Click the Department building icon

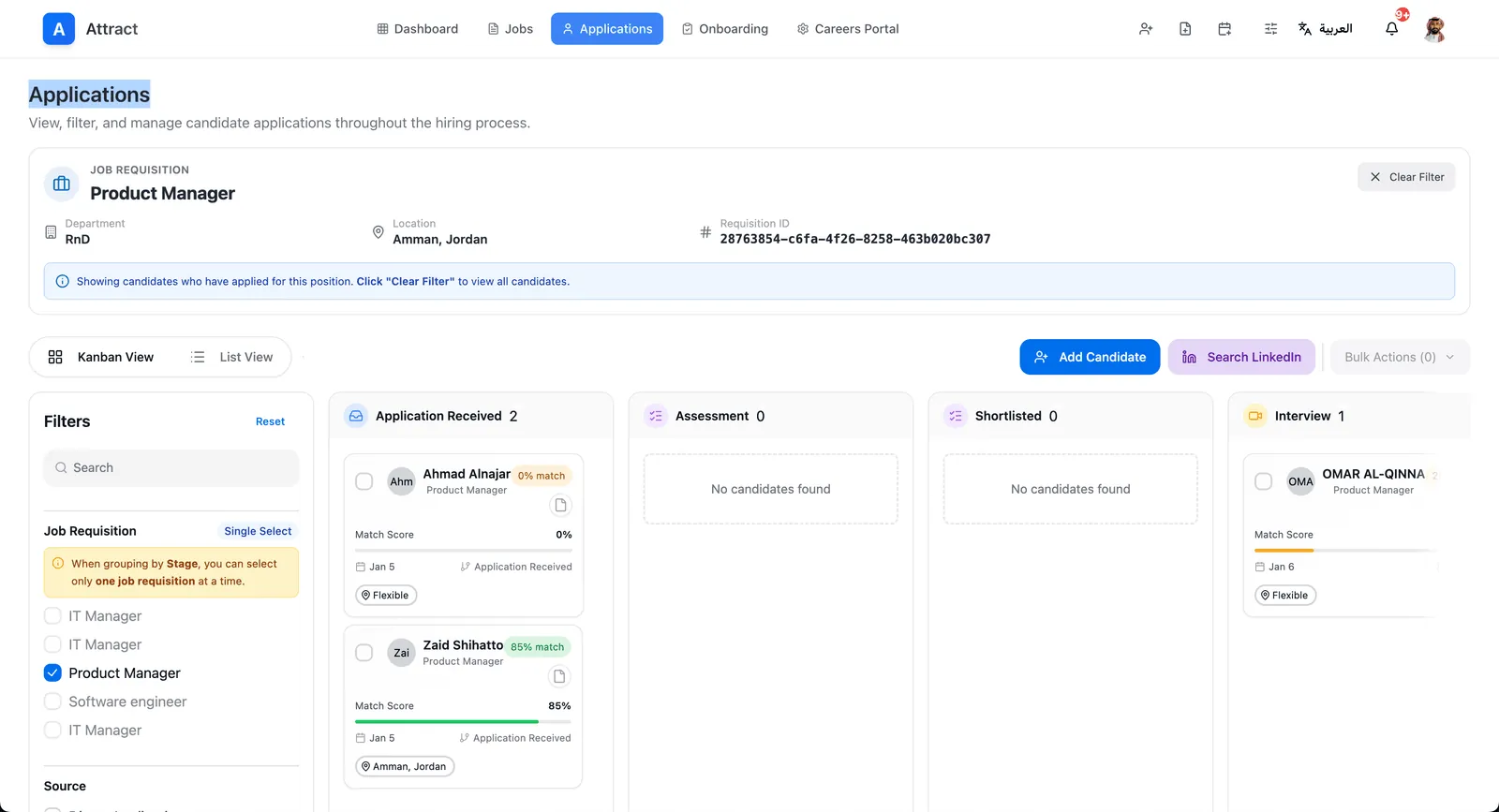(x=51, y=231)
